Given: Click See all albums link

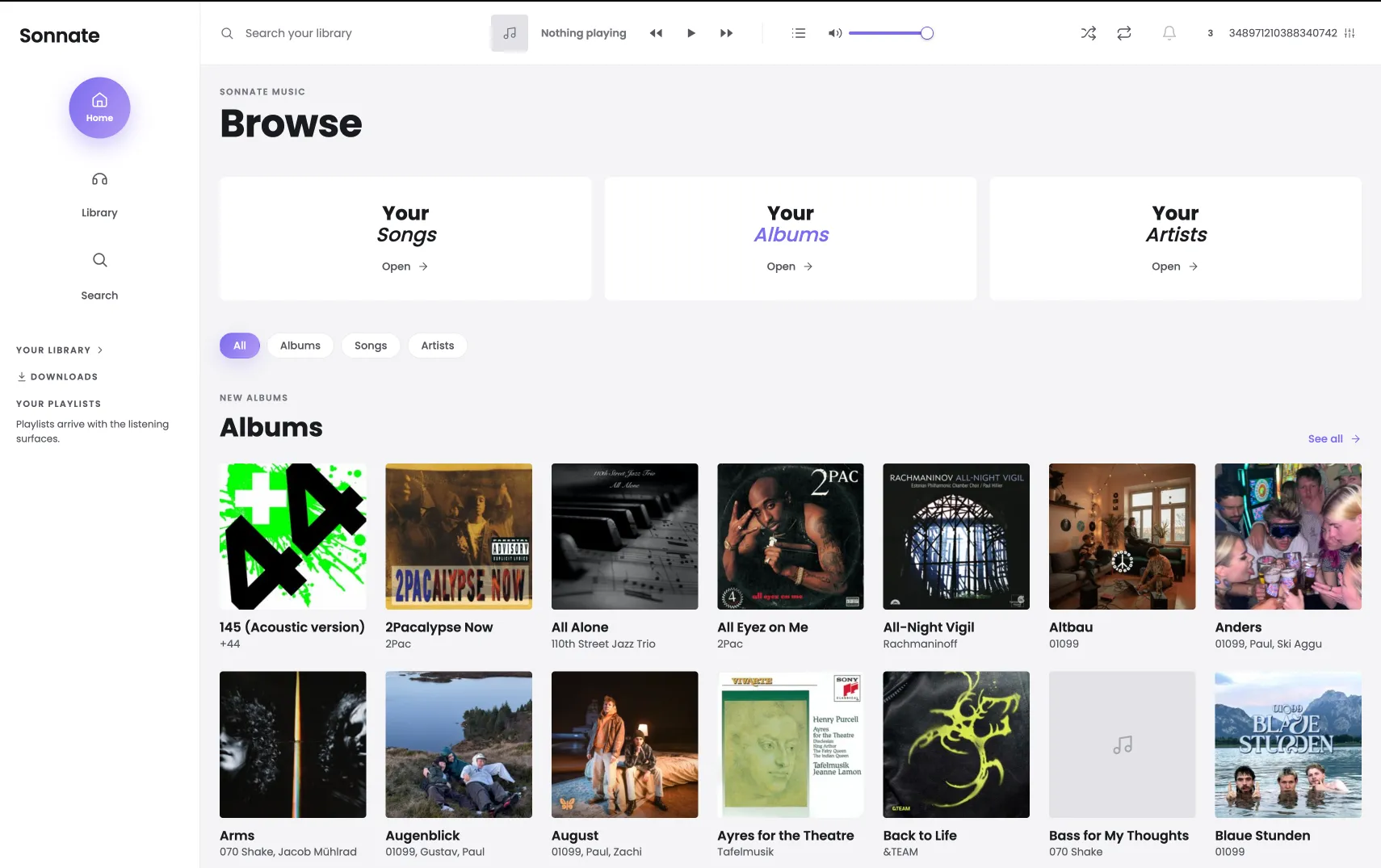Looking at the screenshot, I should (1334, 439).
